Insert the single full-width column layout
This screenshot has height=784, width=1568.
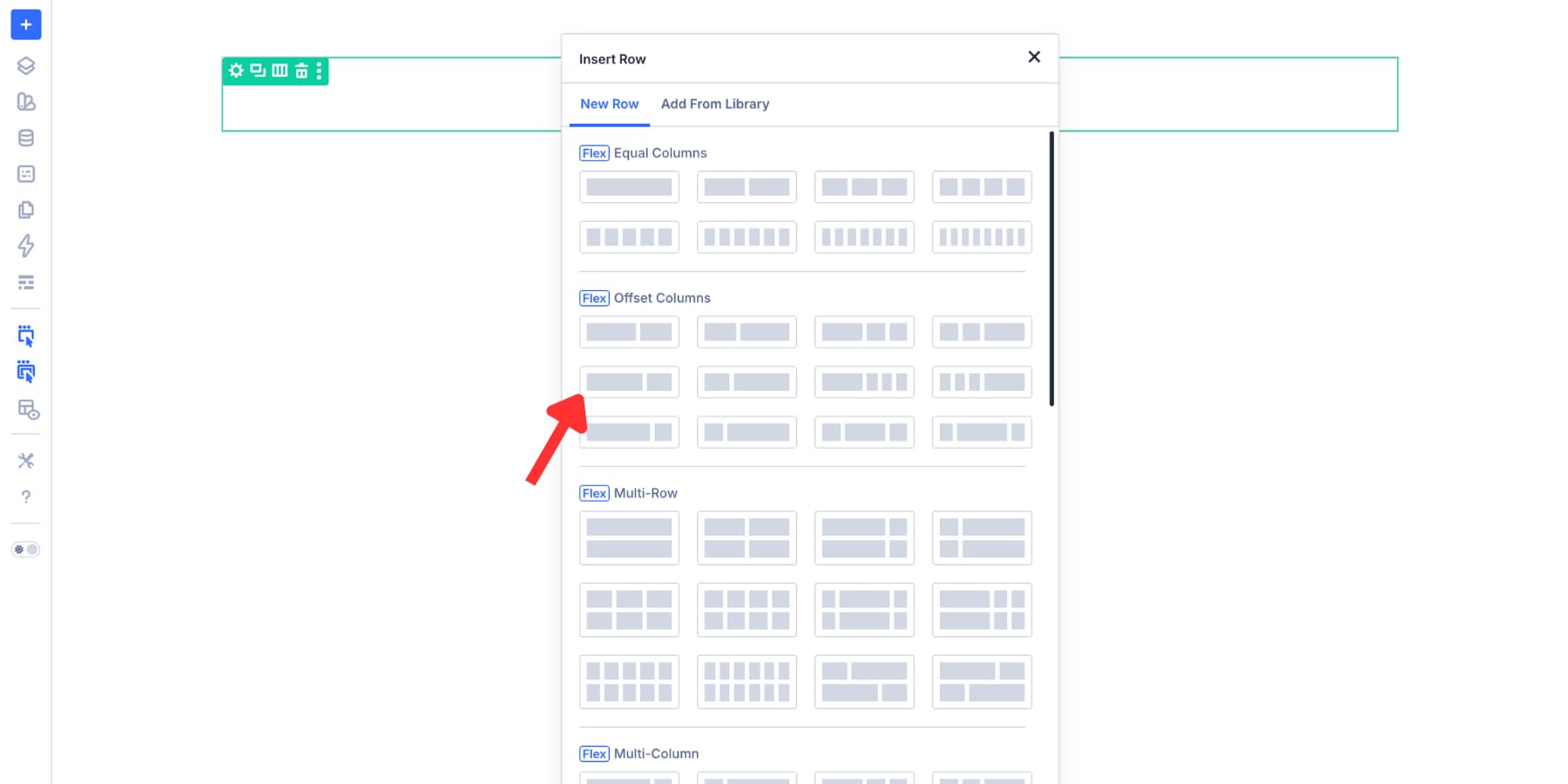click(x=629, y=186)
